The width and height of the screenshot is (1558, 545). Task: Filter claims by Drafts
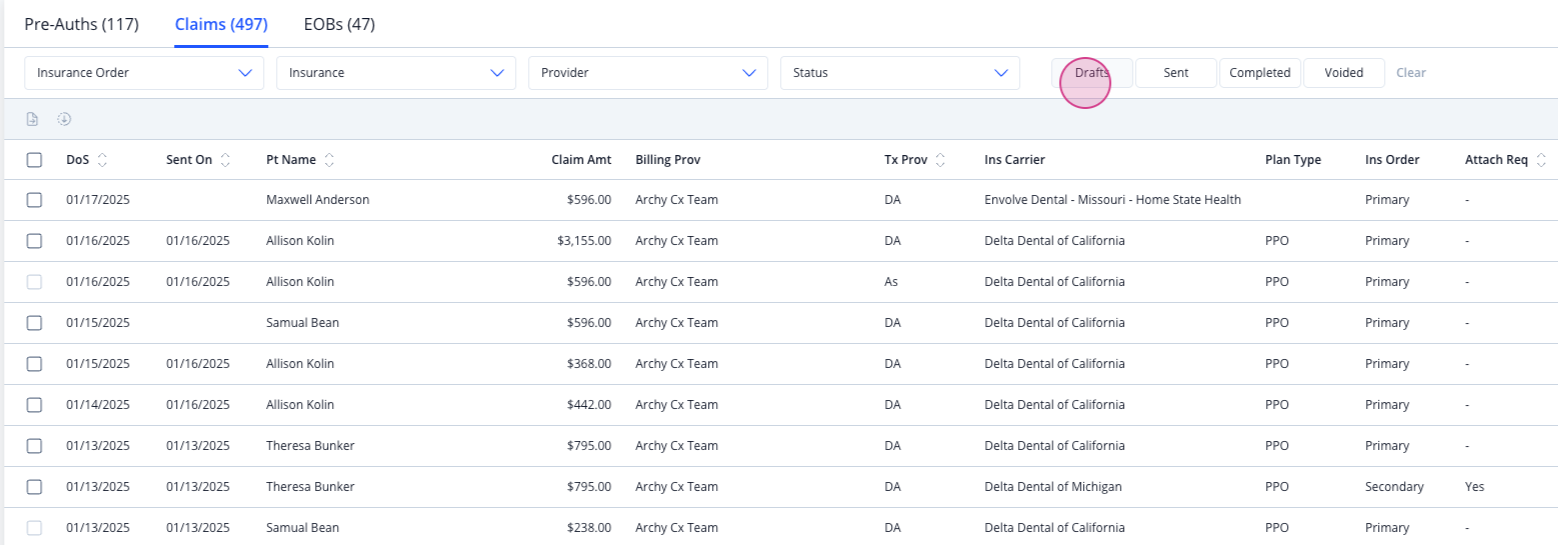[x=1092, y=73]
